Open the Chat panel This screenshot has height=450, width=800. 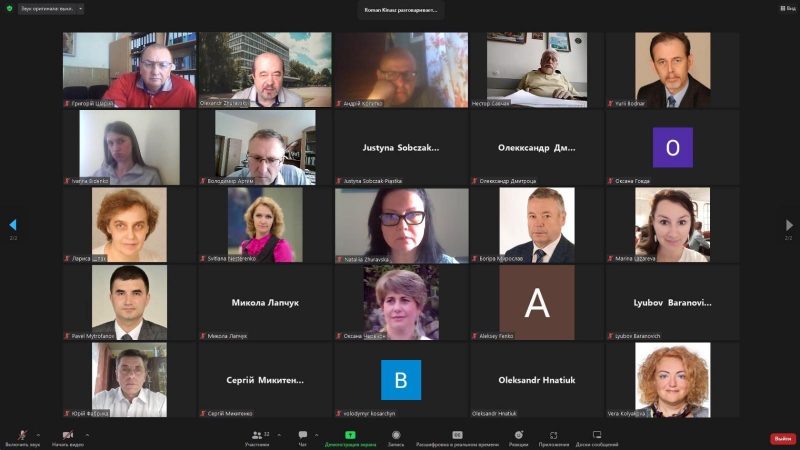303,435
